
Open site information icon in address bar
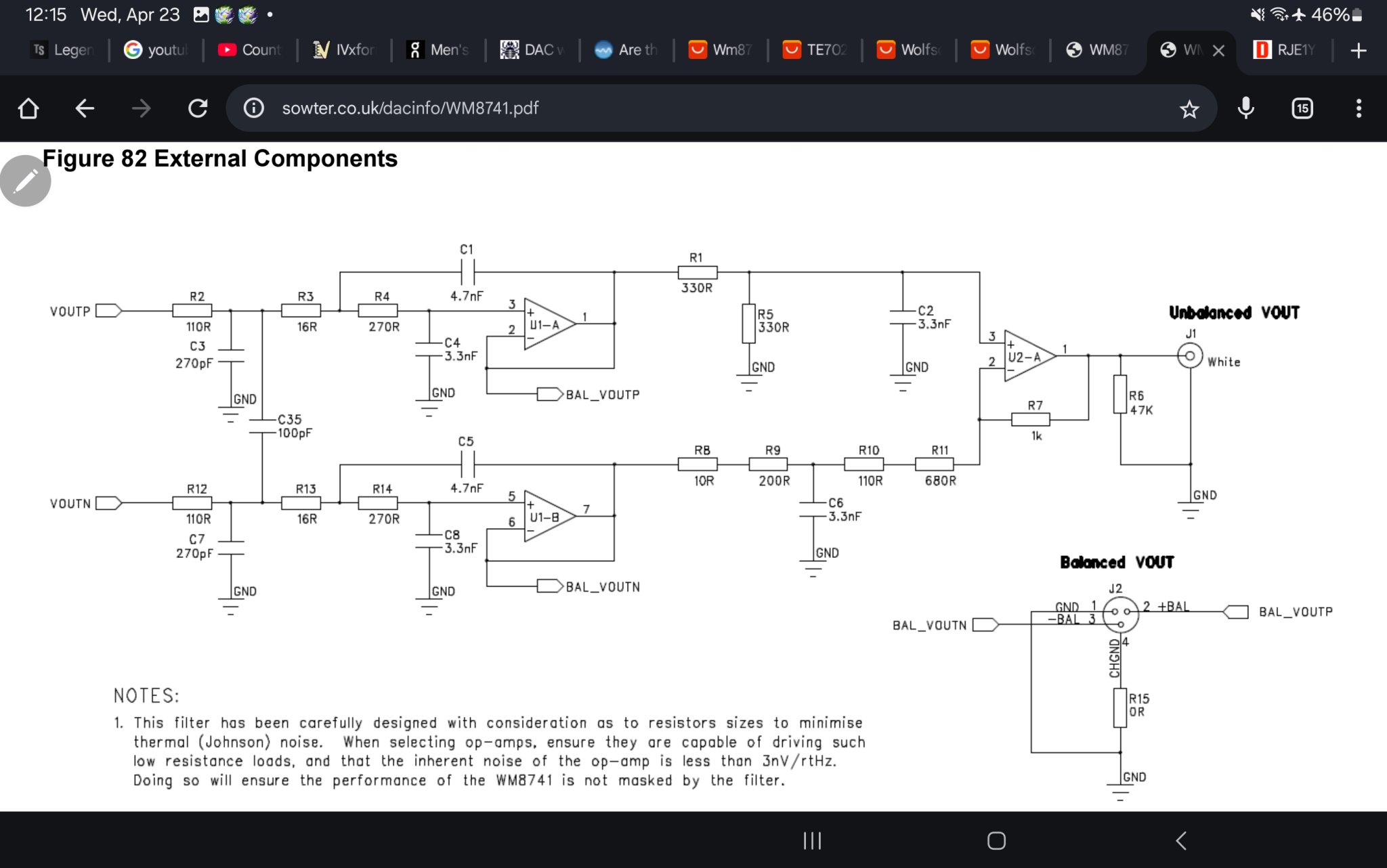tap(253, 108)
